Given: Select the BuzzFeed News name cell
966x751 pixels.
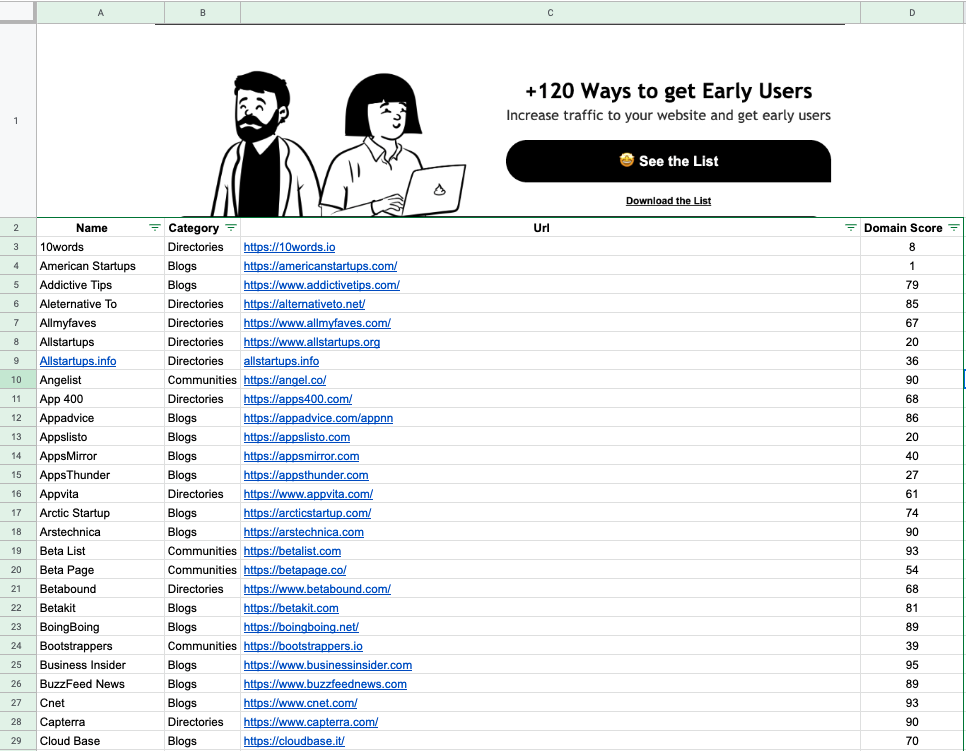Looking at the screenshot, I should 100,684.
